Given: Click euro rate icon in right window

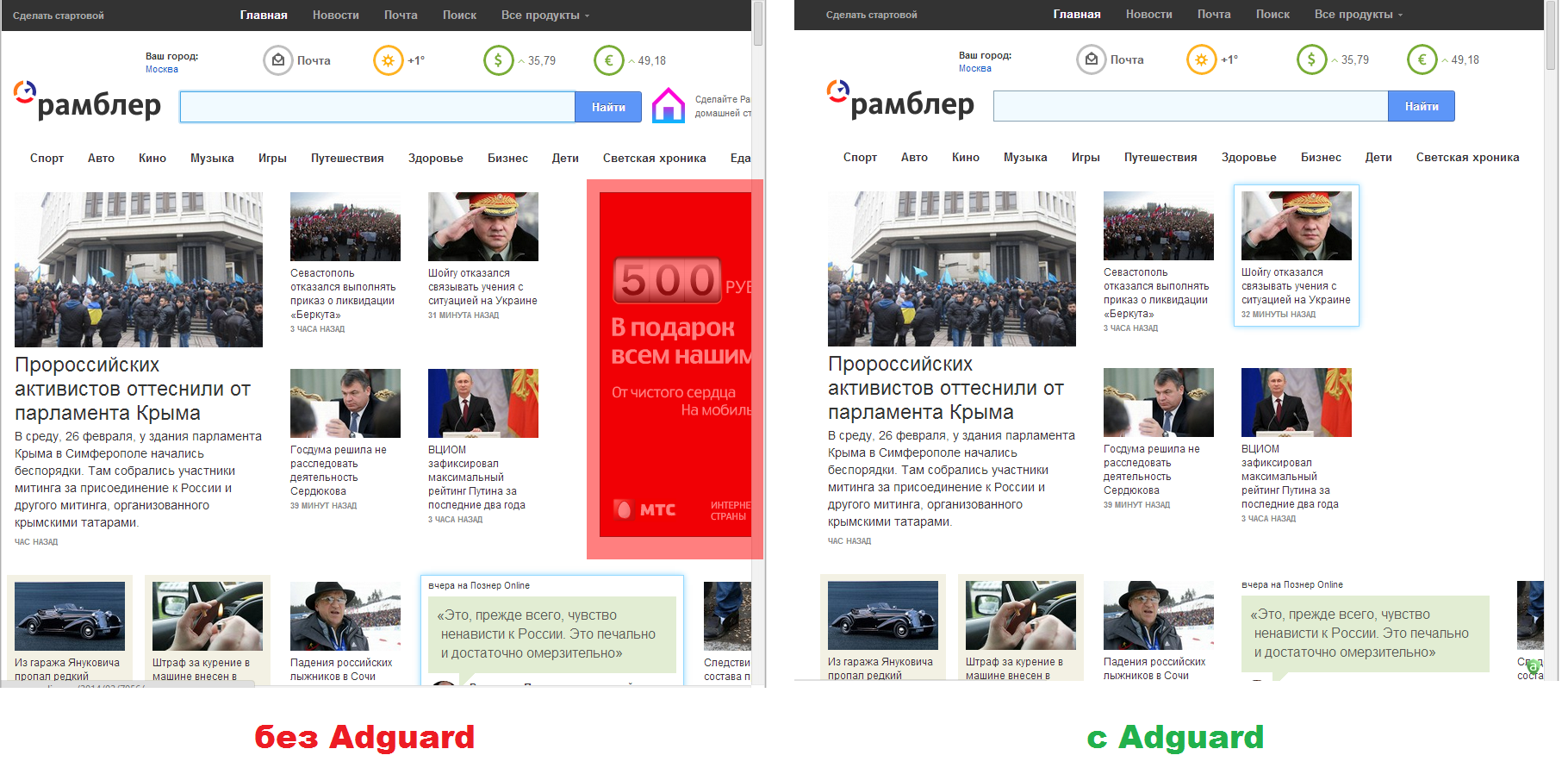Looking at the screenshot, I should 1422,59.
